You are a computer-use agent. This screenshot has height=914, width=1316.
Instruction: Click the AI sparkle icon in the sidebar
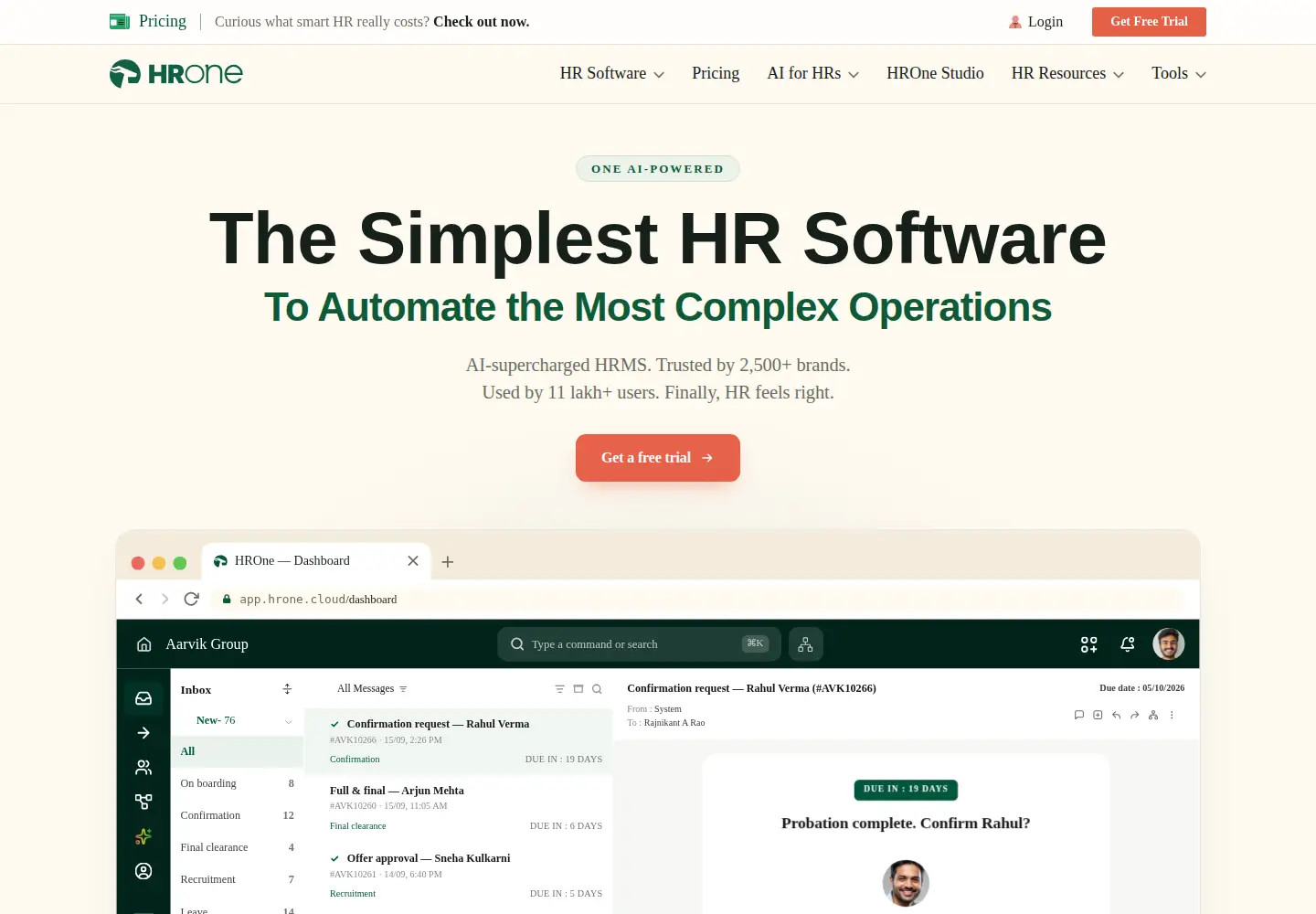143,836
